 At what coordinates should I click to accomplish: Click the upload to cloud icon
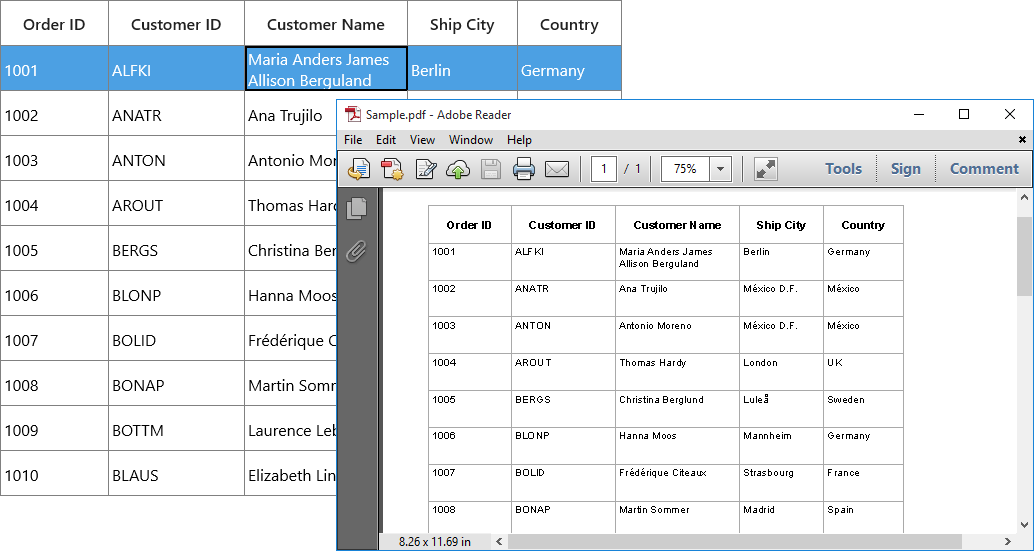point(458,169)
